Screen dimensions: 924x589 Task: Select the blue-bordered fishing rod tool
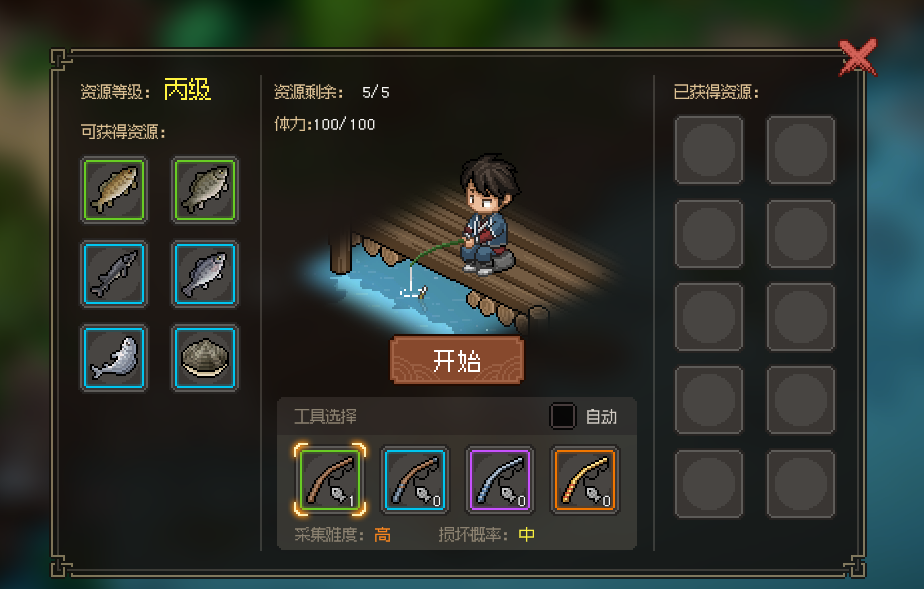click(x=415, y=479)
